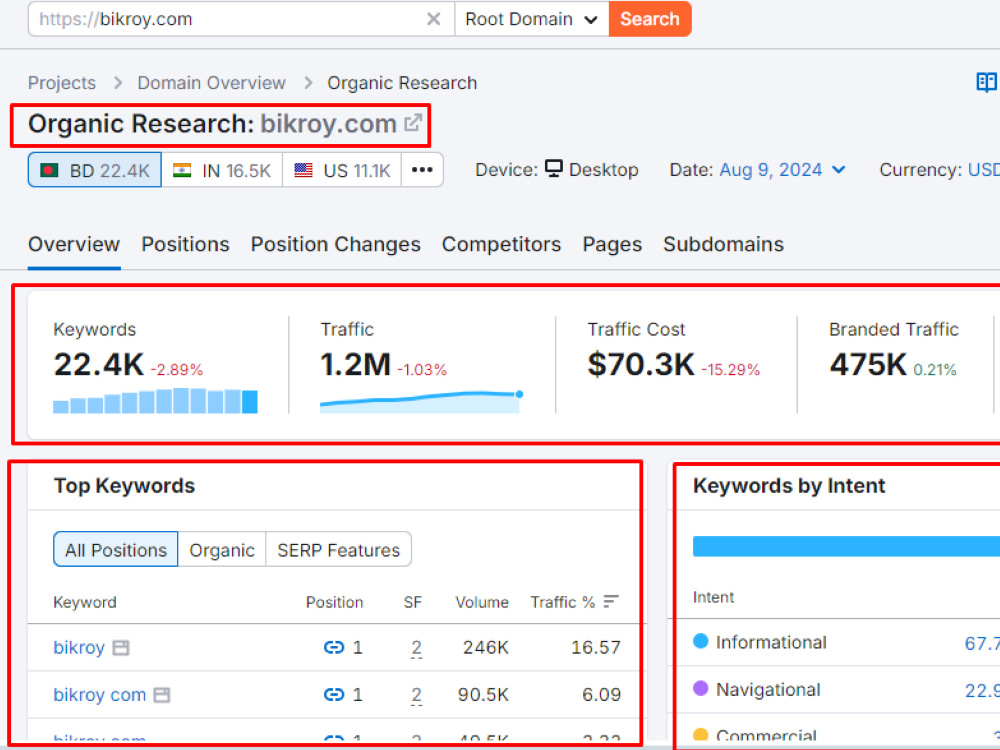This screenshot has height=750, width=1000.
Task: Click the 475K branded traffic value
Action: coord(867,365)
